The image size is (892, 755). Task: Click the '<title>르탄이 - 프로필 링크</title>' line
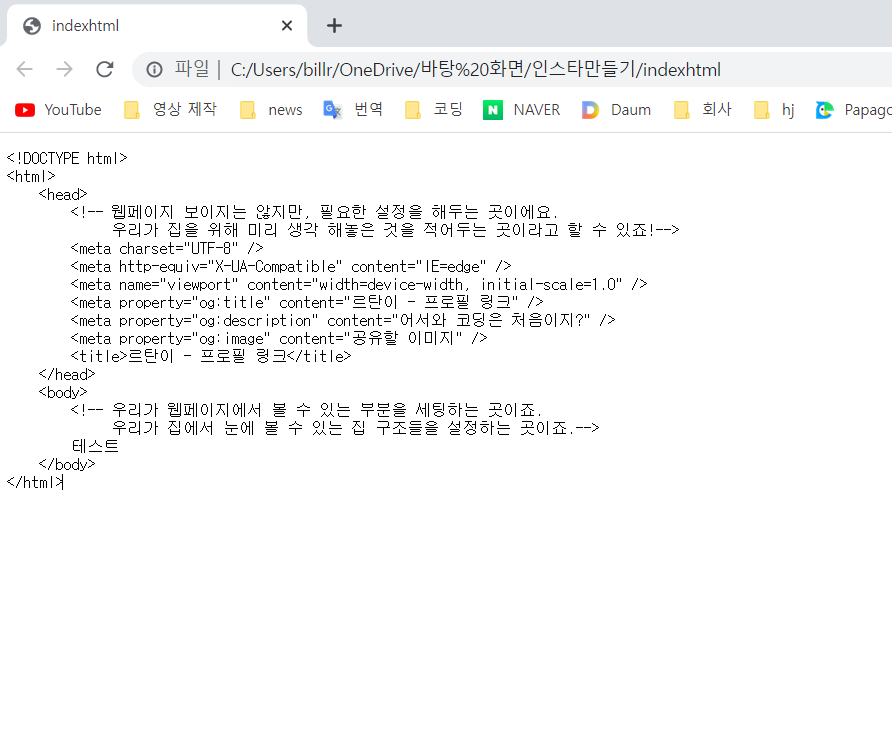coord(211,356)
